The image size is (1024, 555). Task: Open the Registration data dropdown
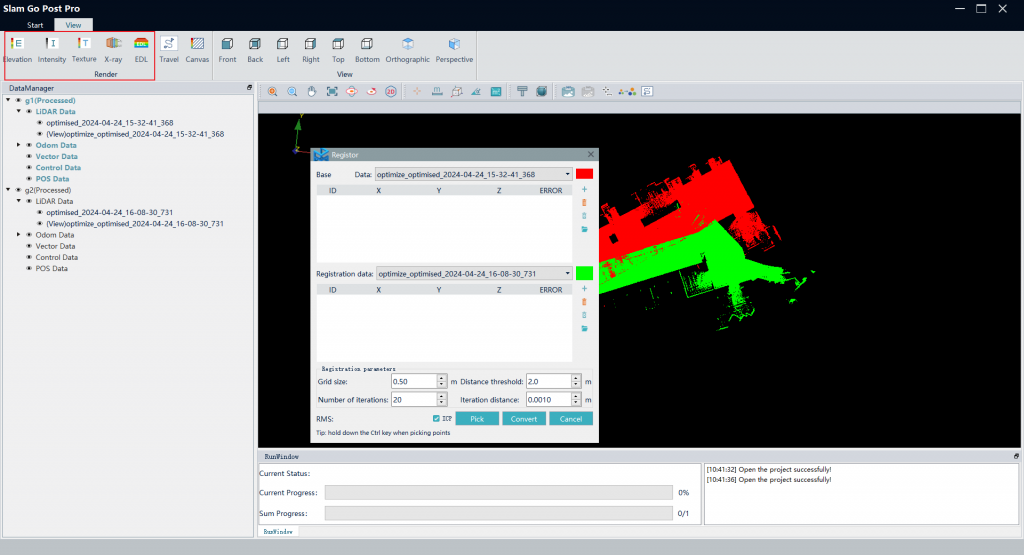click(x=568, y=273)
